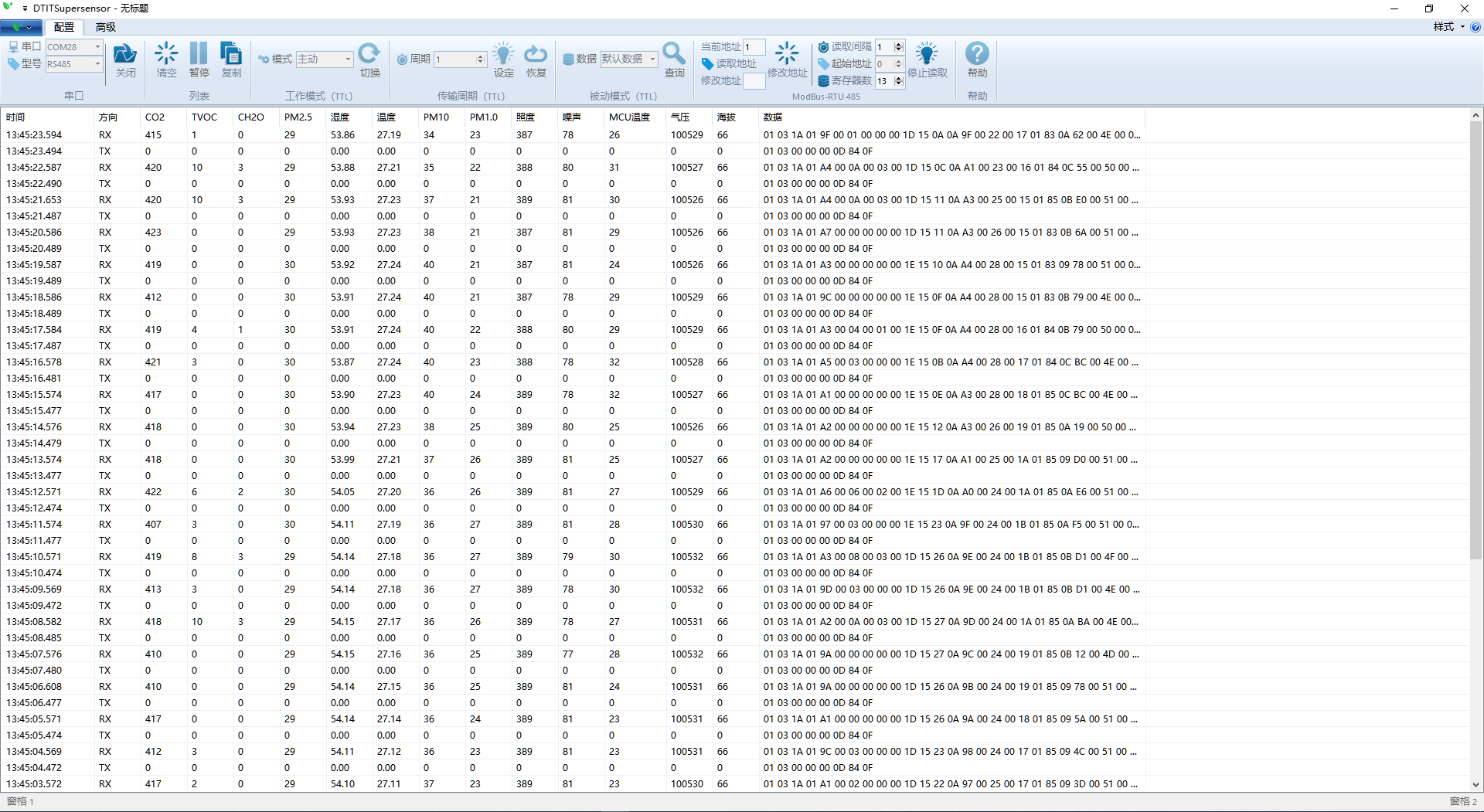1484x812 pixels.
Task: Click the 数据 database icon in passive mode group
Action: 568,59
